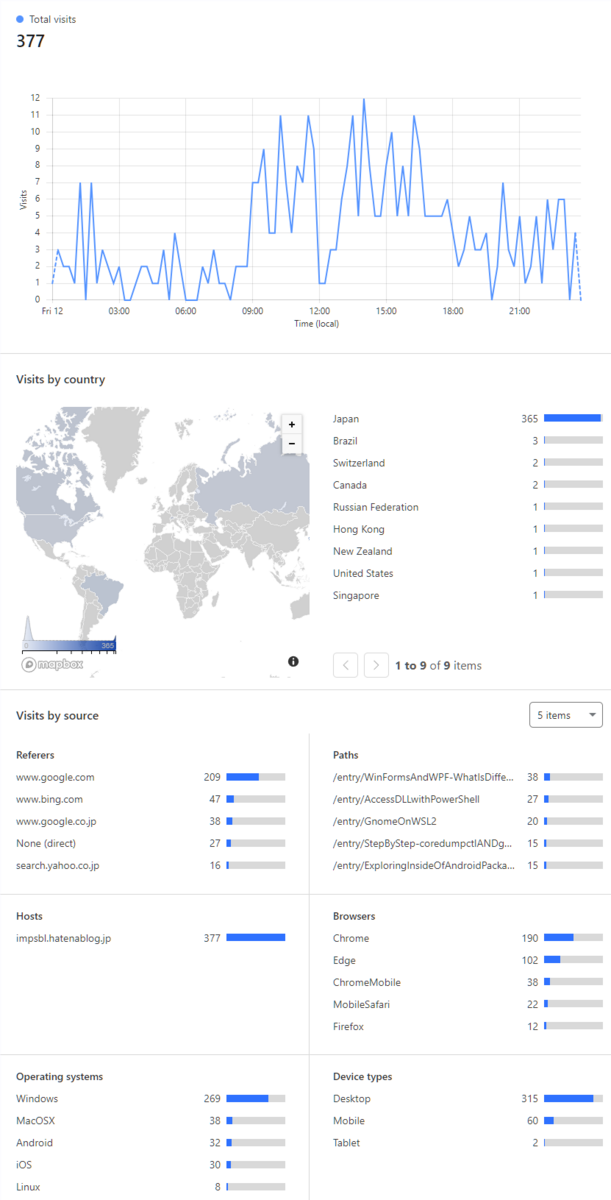Open the '5 items' dropdown
This screenshot has width=611, height=1200.
566,715
